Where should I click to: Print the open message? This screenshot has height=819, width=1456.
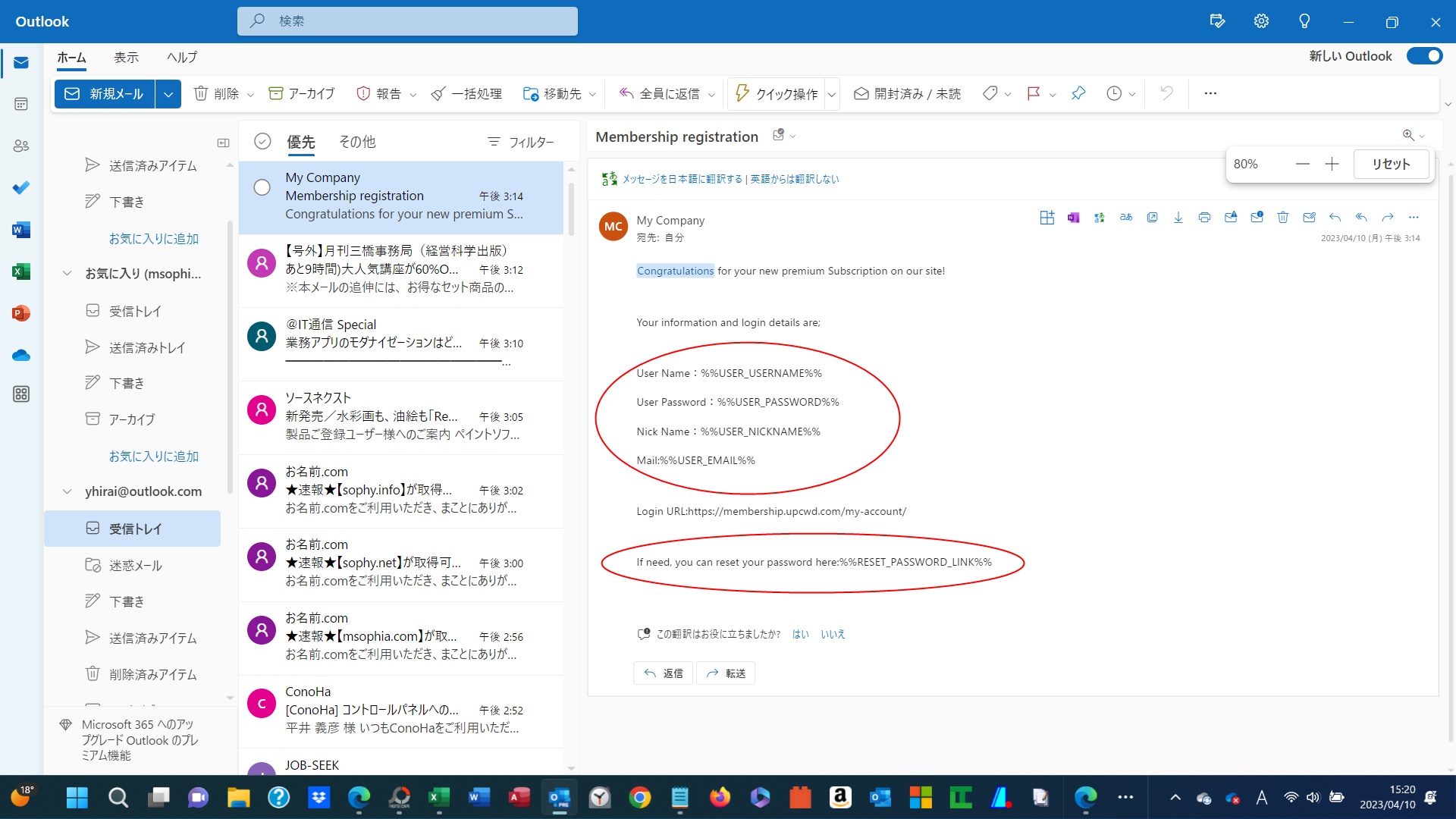(1204, 218)
